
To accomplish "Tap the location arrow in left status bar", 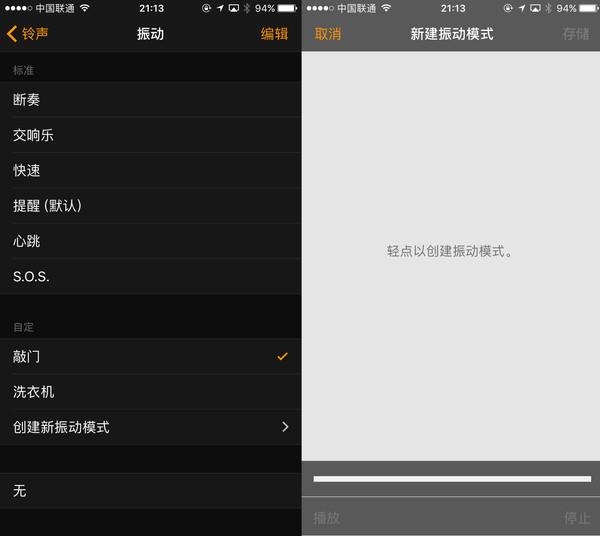I will [220, 8].
